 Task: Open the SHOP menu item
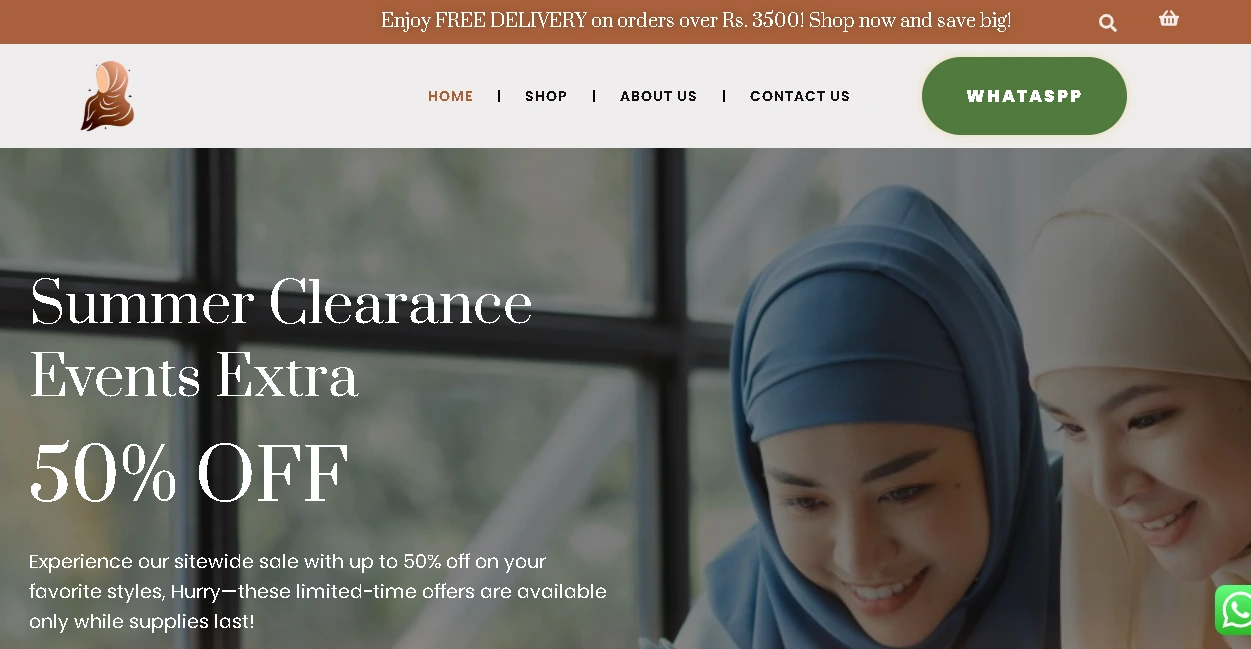pyautogui.click(x=546, y=96)
